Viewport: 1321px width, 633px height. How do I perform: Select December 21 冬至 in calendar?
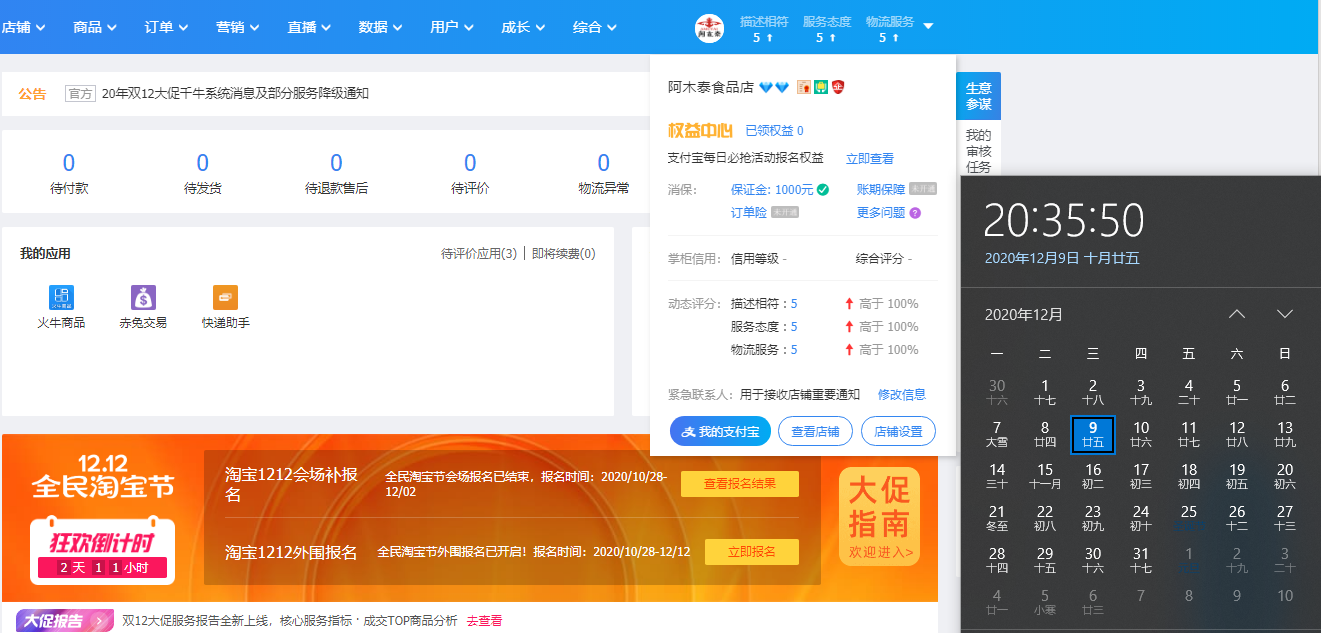[997, 518]
